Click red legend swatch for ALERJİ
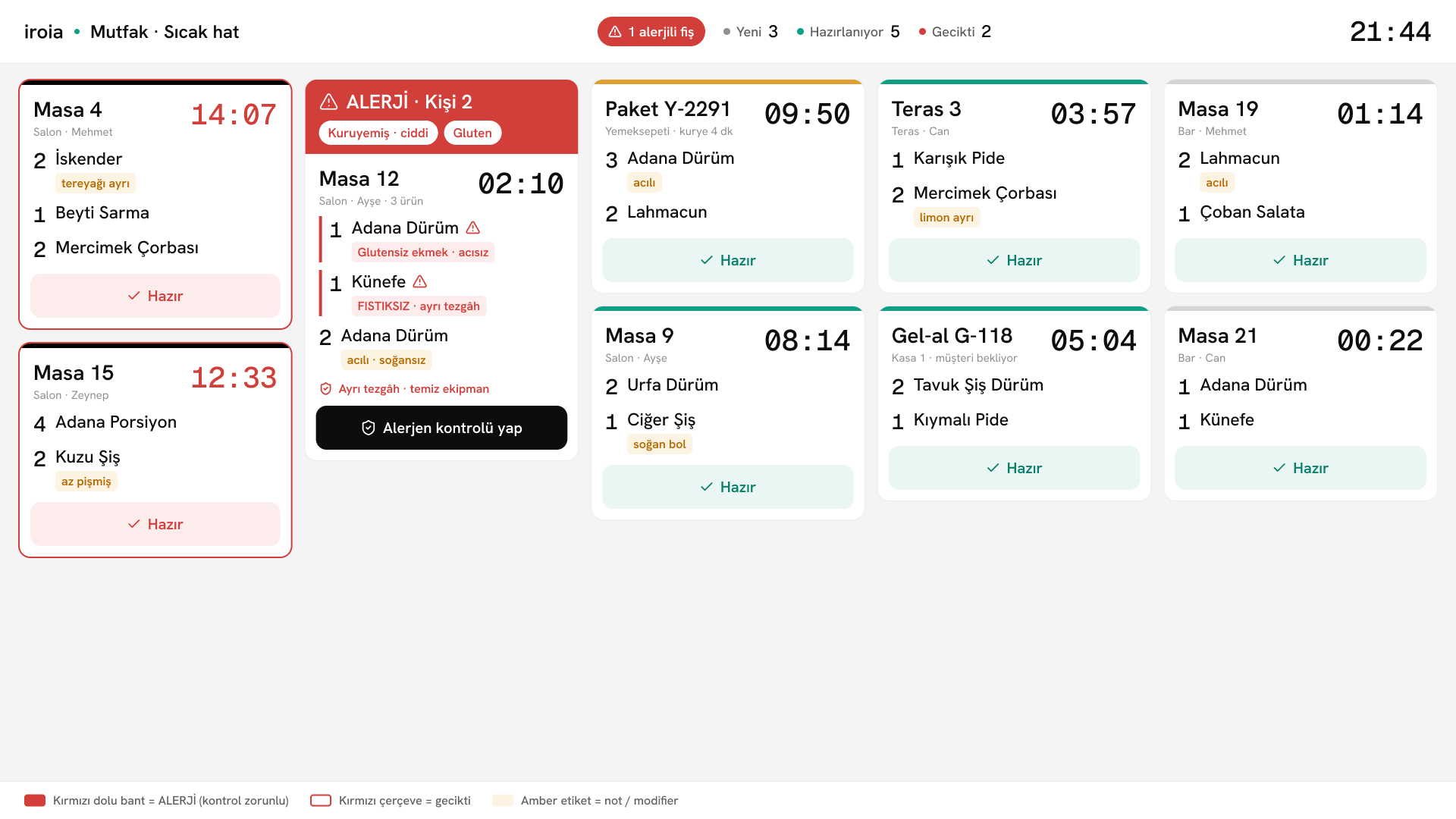 click(x=35, y=801)
